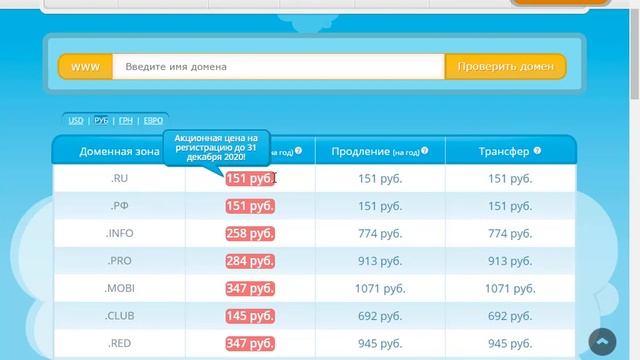Click the Проверить домен button
Screen dimensions: 640x360
click(x=505, y=67)
